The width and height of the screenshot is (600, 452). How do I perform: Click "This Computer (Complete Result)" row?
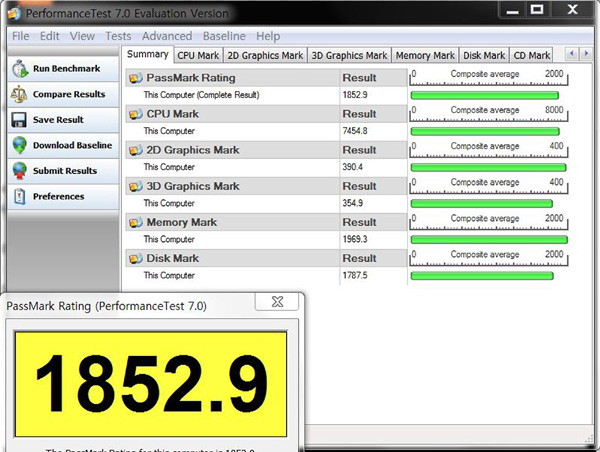pos(266,95)
